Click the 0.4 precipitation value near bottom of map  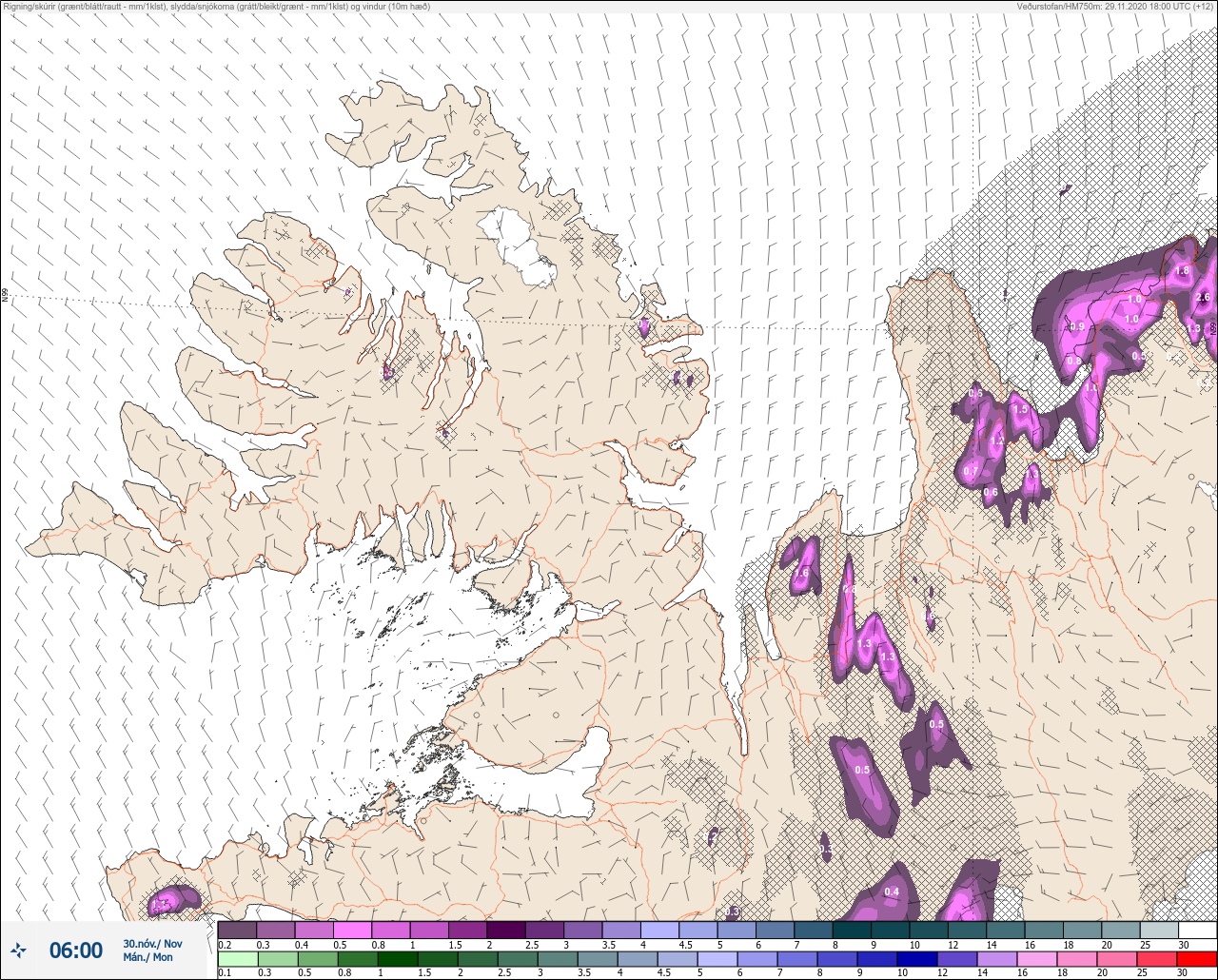coord(892,892)
